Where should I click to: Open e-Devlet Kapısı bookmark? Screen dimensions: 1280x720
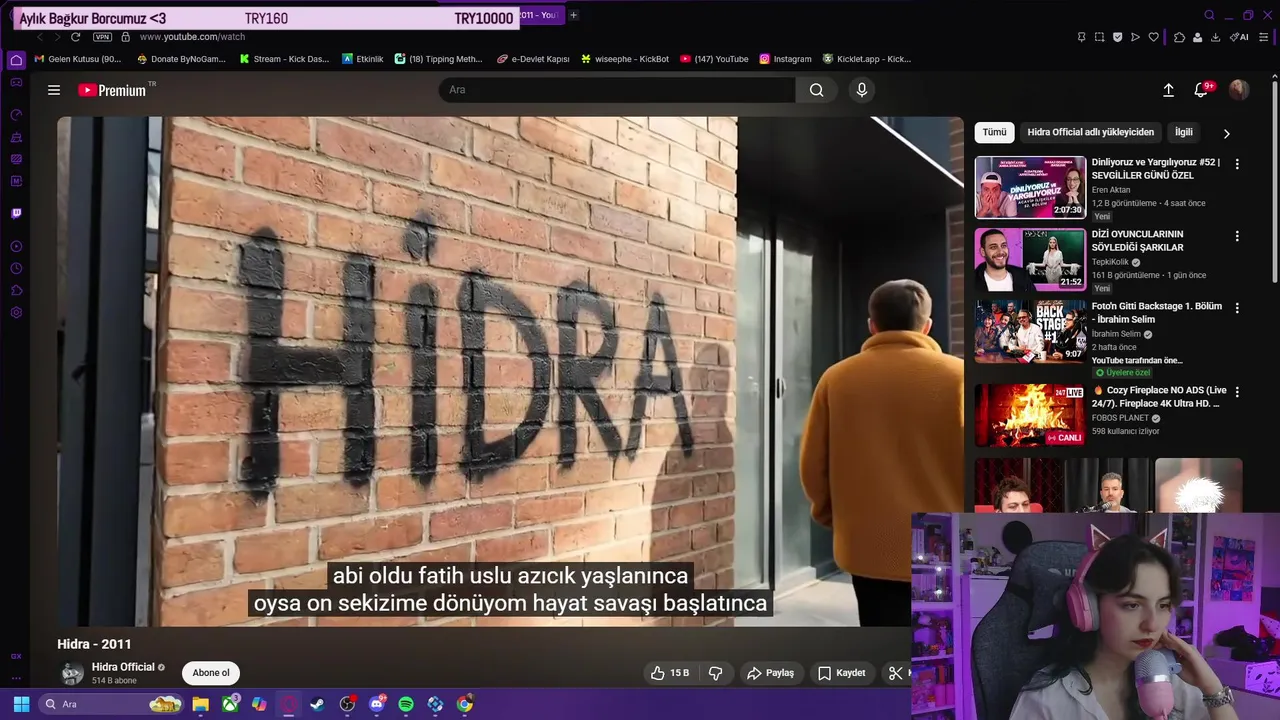pos(533,59)
